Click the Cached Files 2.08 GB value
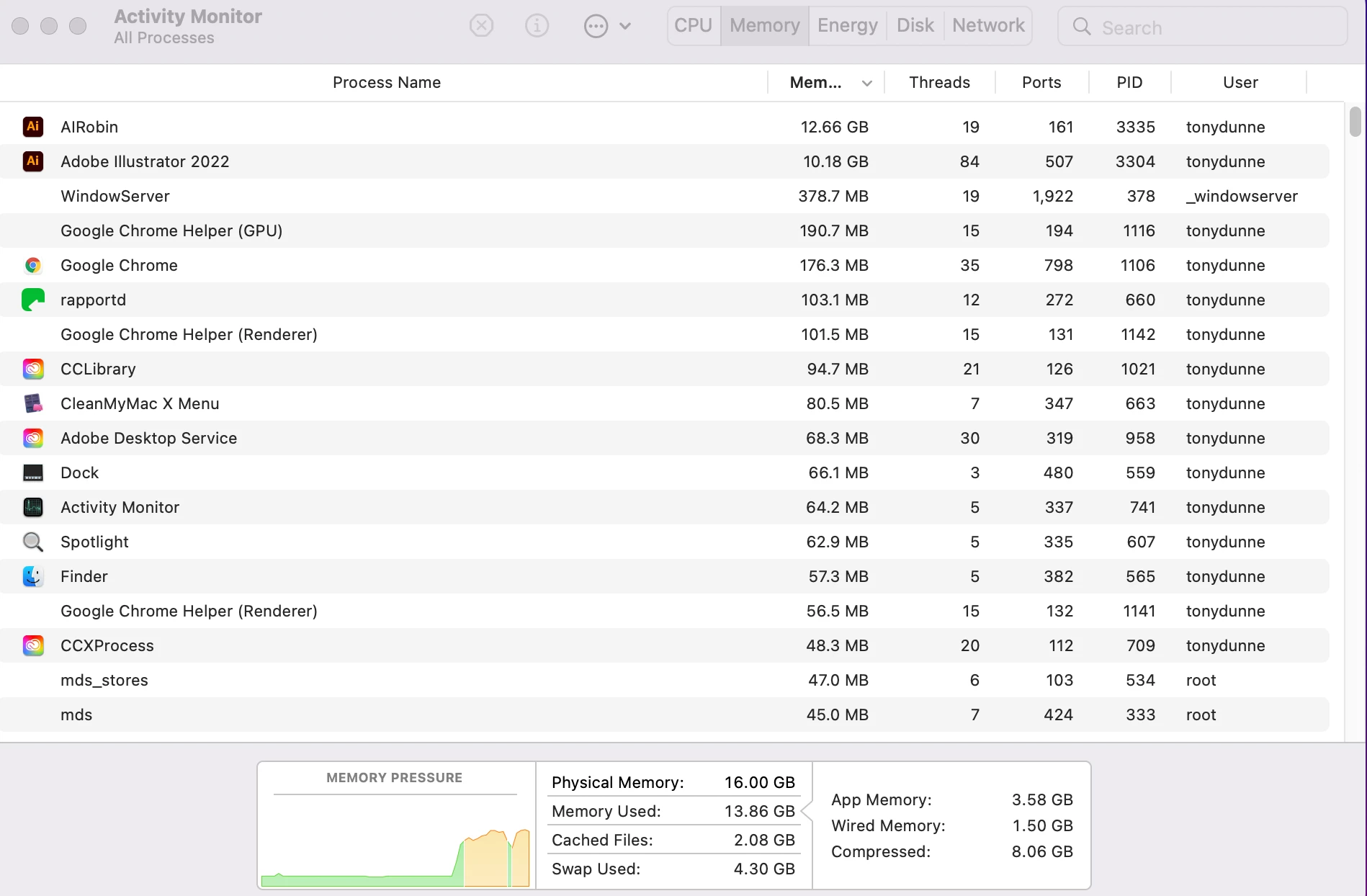The image size is (1367, 896). point(764,840)
